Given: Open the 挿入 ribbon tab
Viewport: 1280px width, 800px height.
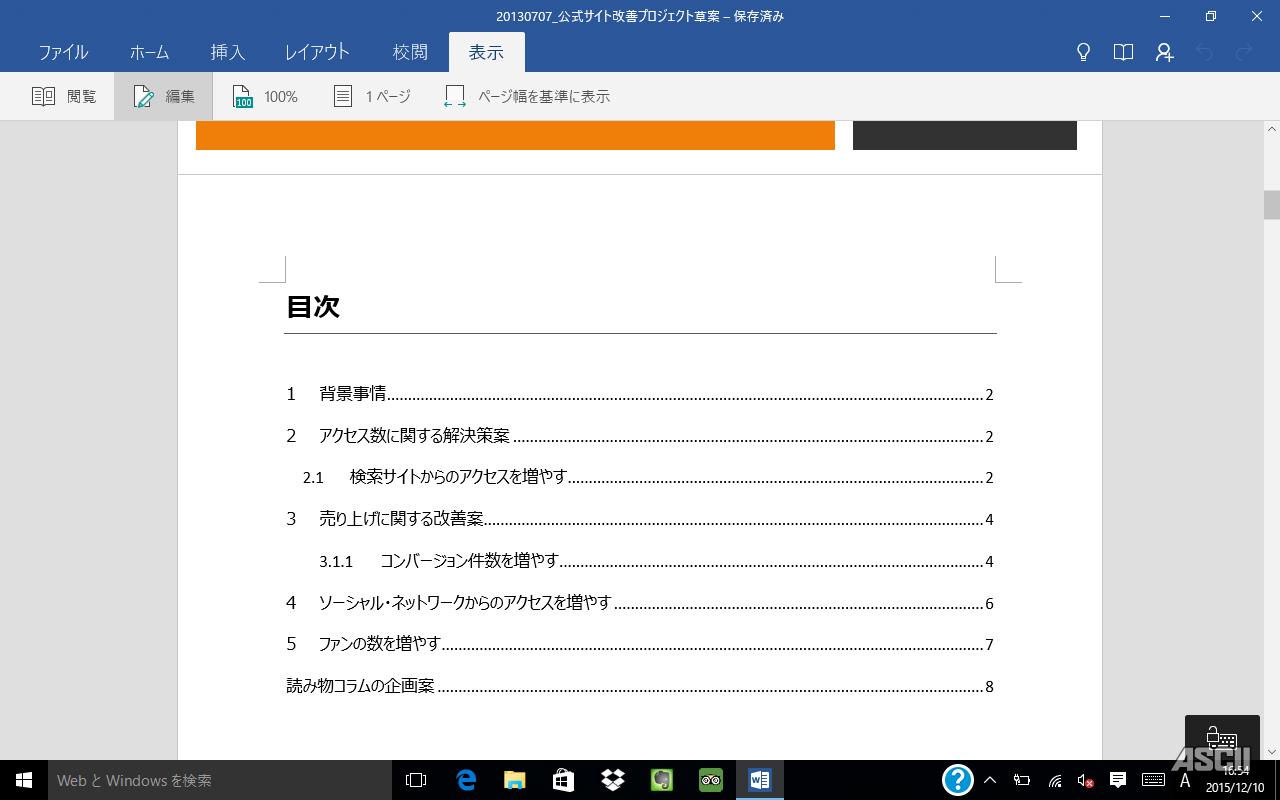Looking at the screenshot, I should click(x=228, y=52).
